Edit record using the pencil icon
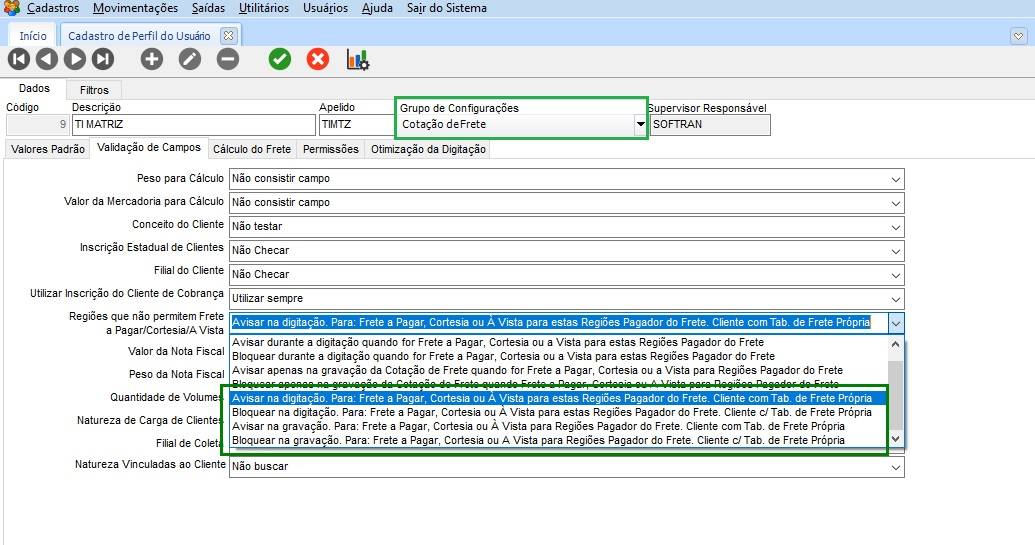 point(190,59)
